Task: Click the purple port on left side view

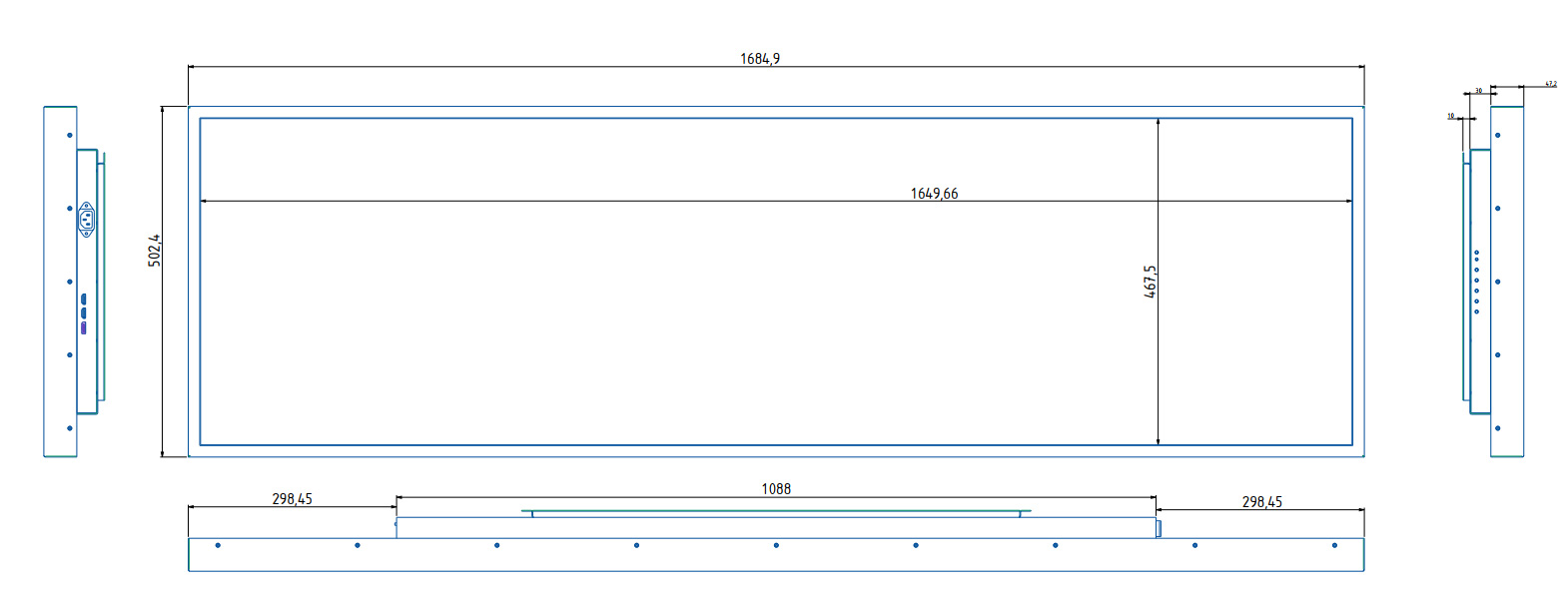Action: click(x=83, y=327)
